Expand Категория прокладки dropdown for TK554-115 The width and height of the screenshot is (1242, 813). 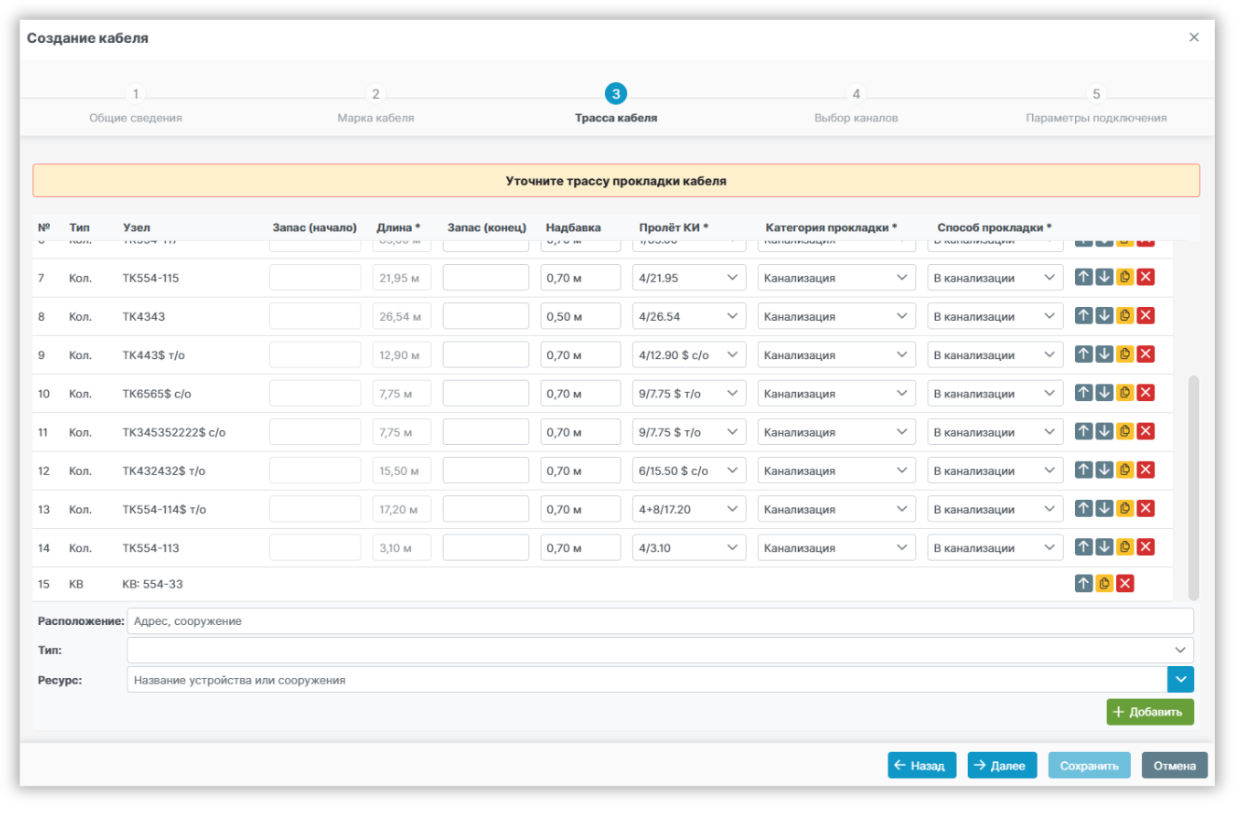(836, 278)
